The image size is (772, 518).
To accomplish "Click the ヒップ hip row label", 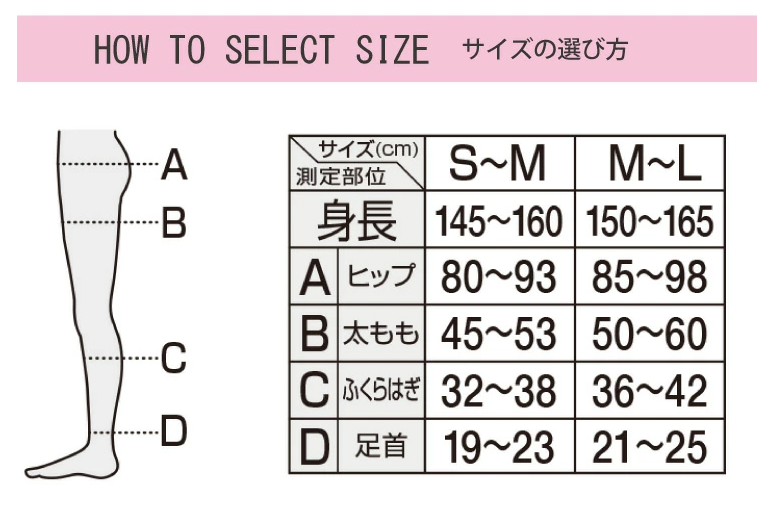I will pos(381,277).
